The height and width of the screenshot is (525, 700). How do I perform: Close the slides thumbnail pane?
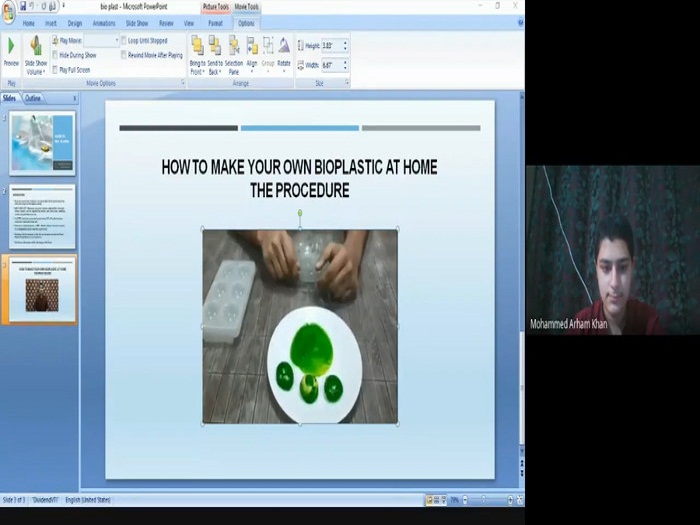tap(75, 98)
